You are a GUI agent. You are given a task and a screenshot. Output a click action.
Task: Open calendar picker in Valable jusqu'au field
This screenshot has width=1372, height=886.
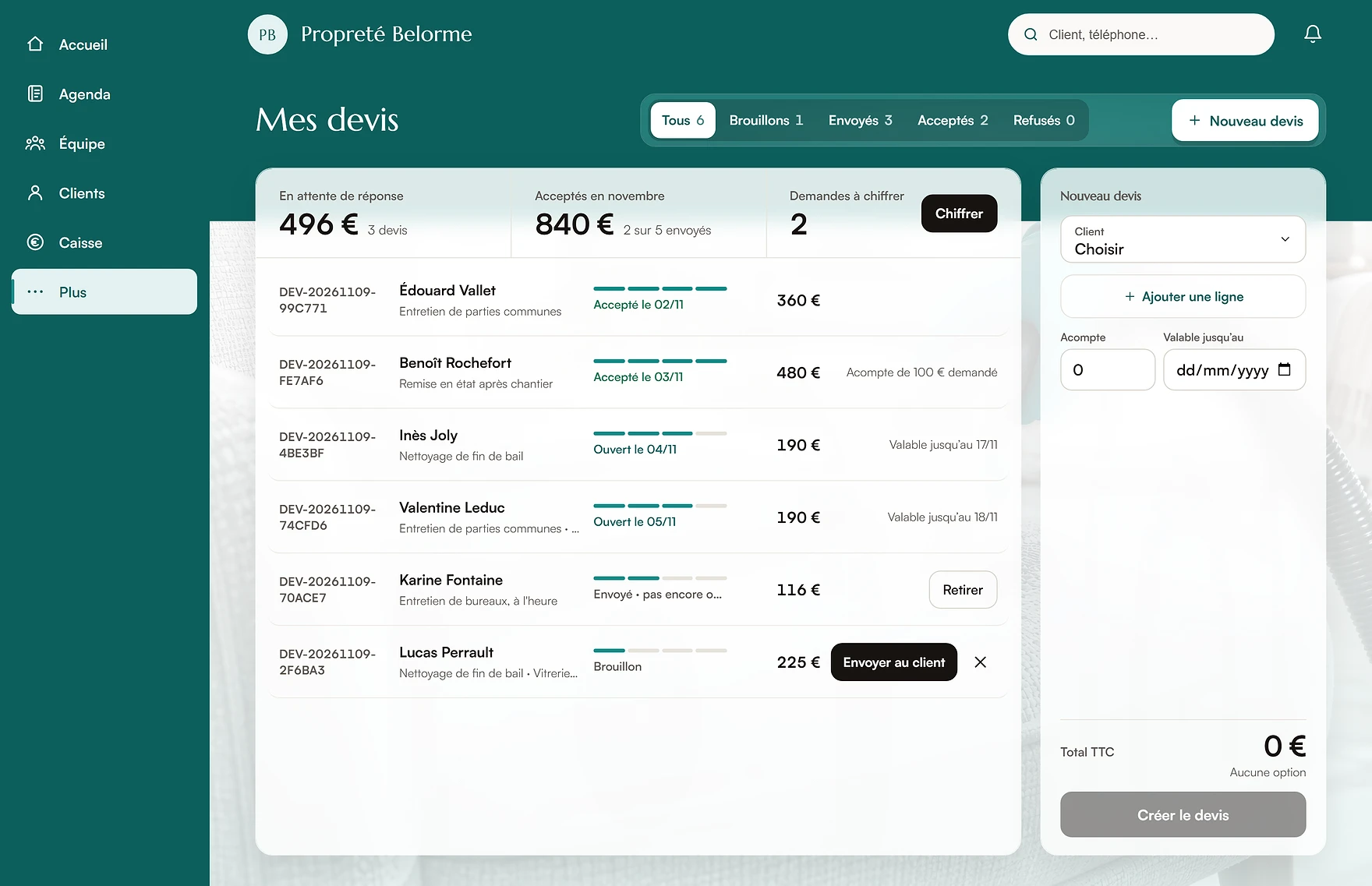[1285, 370]
